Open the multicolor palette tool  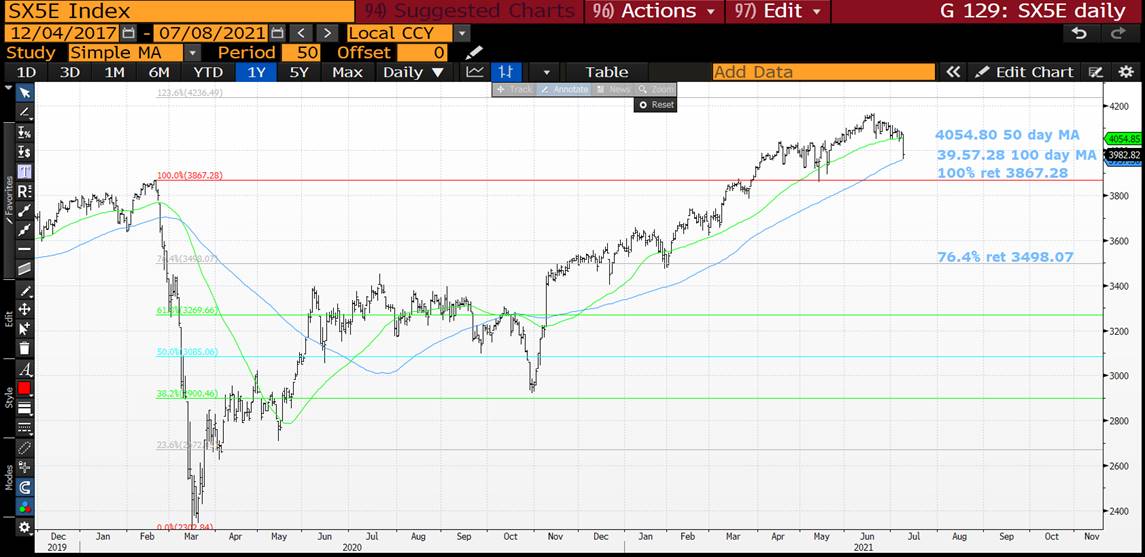pyautogui.click(x=24, y=506)
